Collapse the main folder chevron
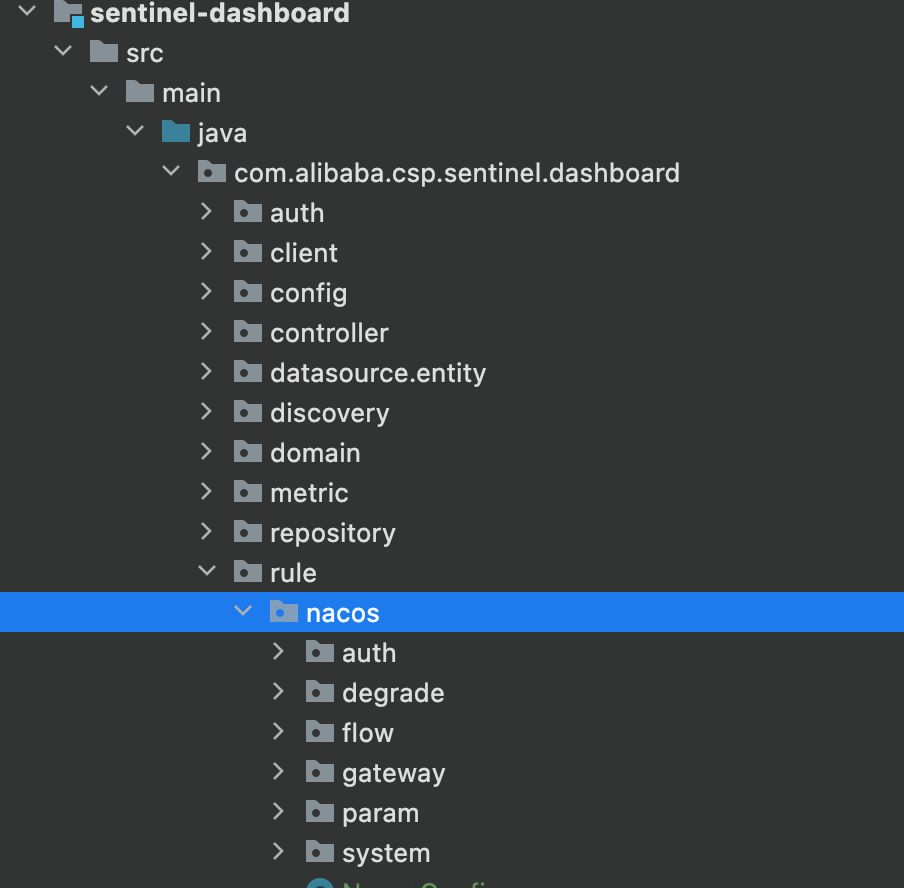The height and width of the screenshot is (888, 904). 99,91
